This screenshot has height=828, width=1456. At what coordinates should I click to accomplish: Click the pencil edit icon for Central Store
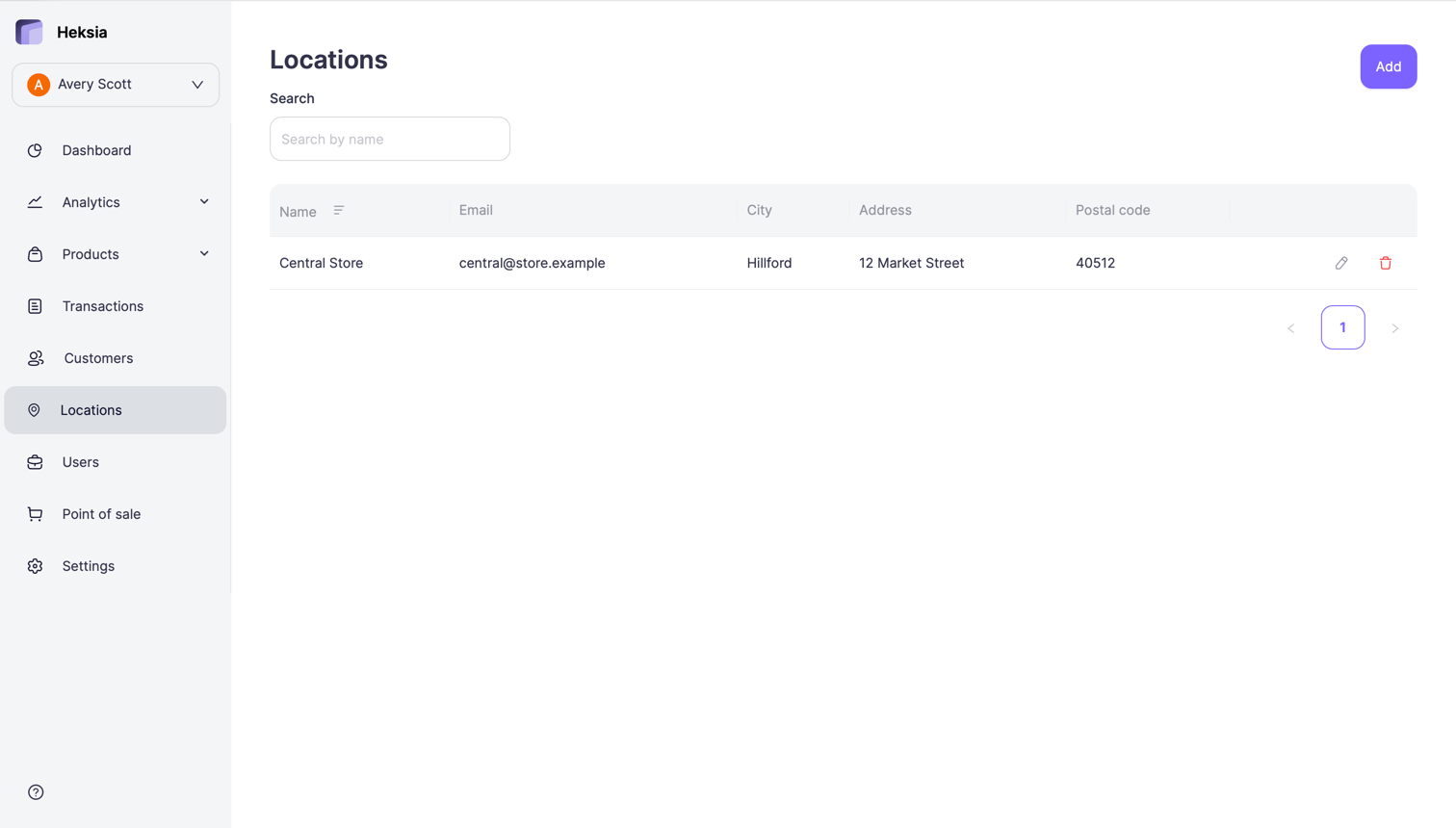pyautogui.click(x=1341, y=263)
